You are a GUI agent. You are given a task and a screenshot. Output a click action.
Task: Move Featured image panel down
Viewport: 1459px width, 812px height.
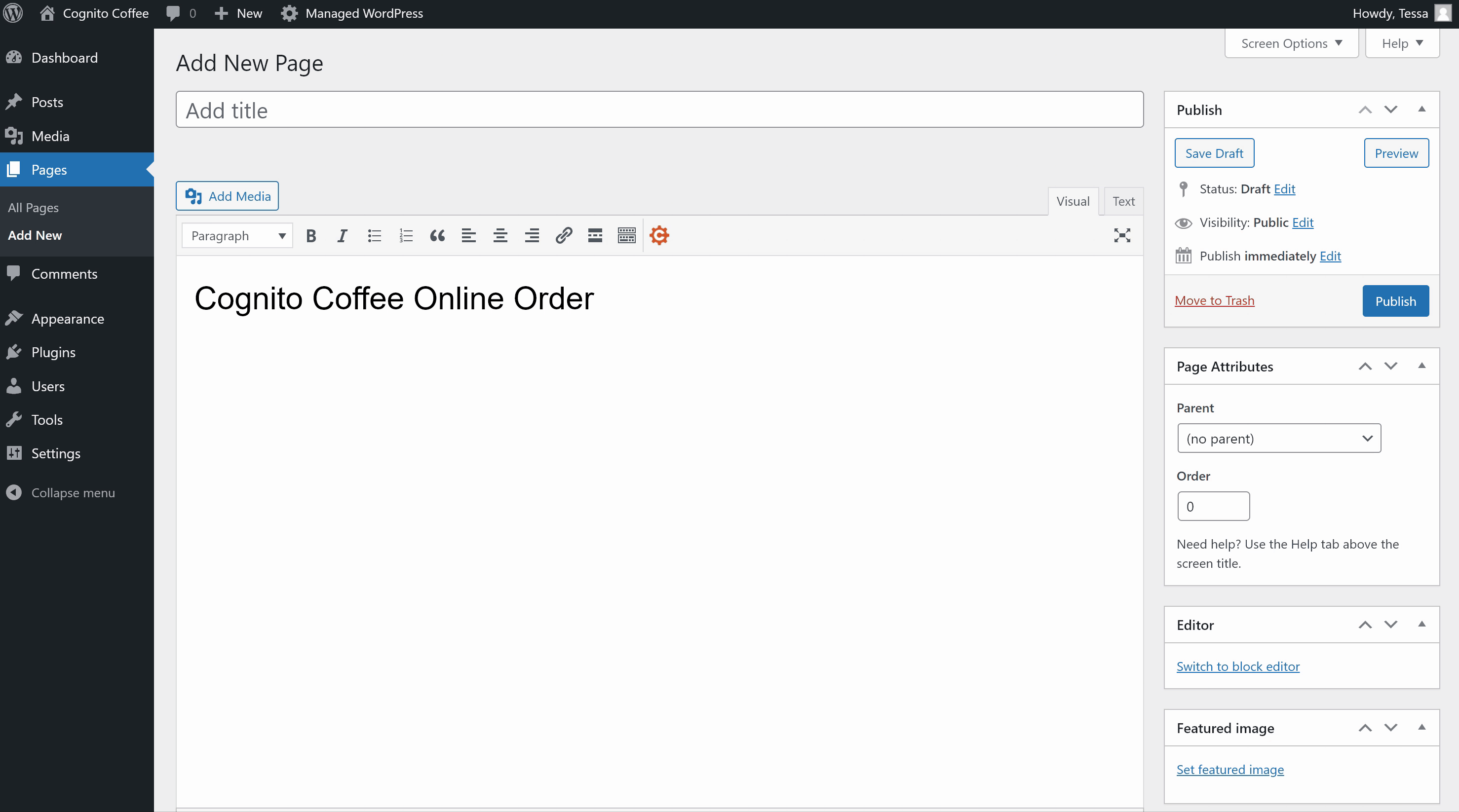coord(1391,728)
